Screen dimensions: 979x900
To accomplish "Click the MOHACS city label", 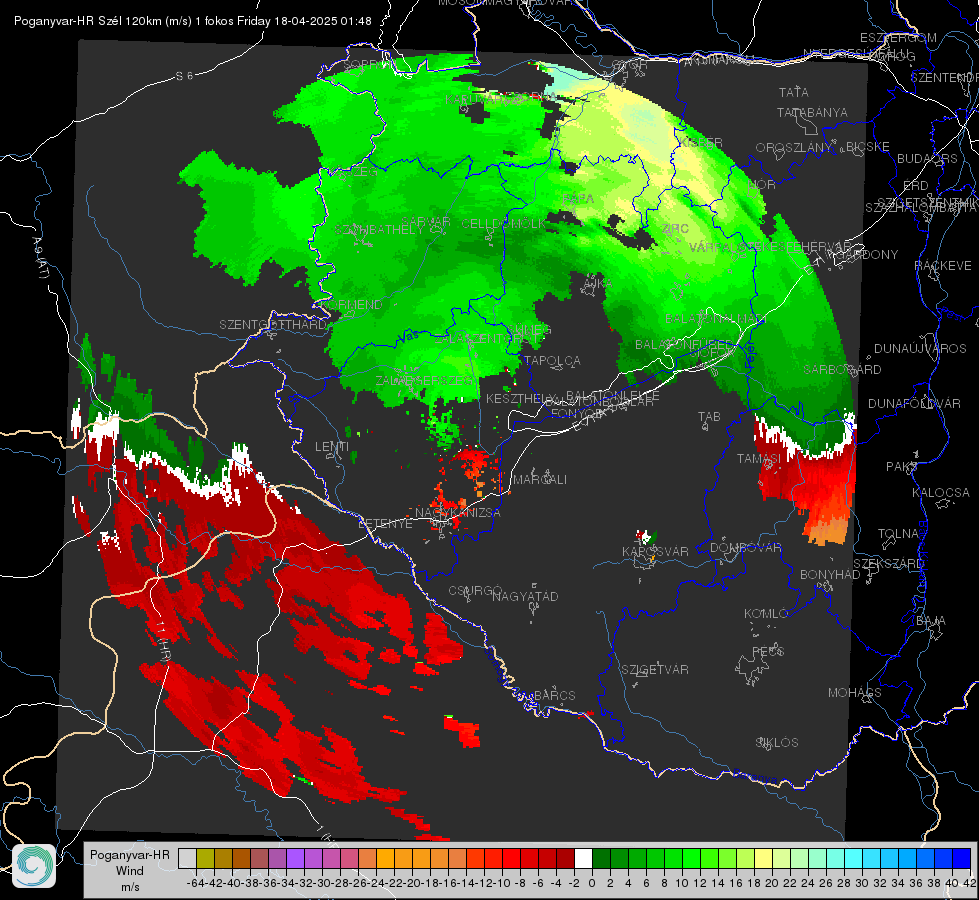I will point(855,693).
